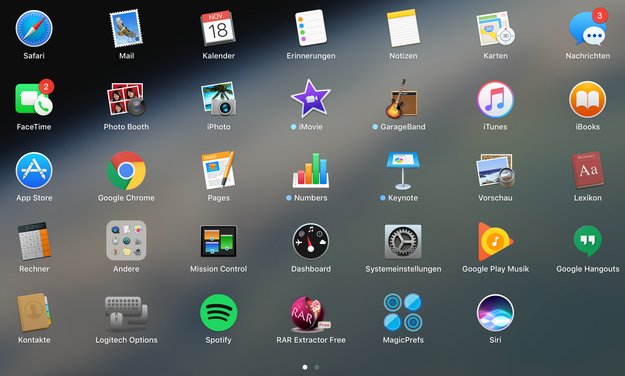
Task: Open the Siri icon
Action: coord(495,312)
